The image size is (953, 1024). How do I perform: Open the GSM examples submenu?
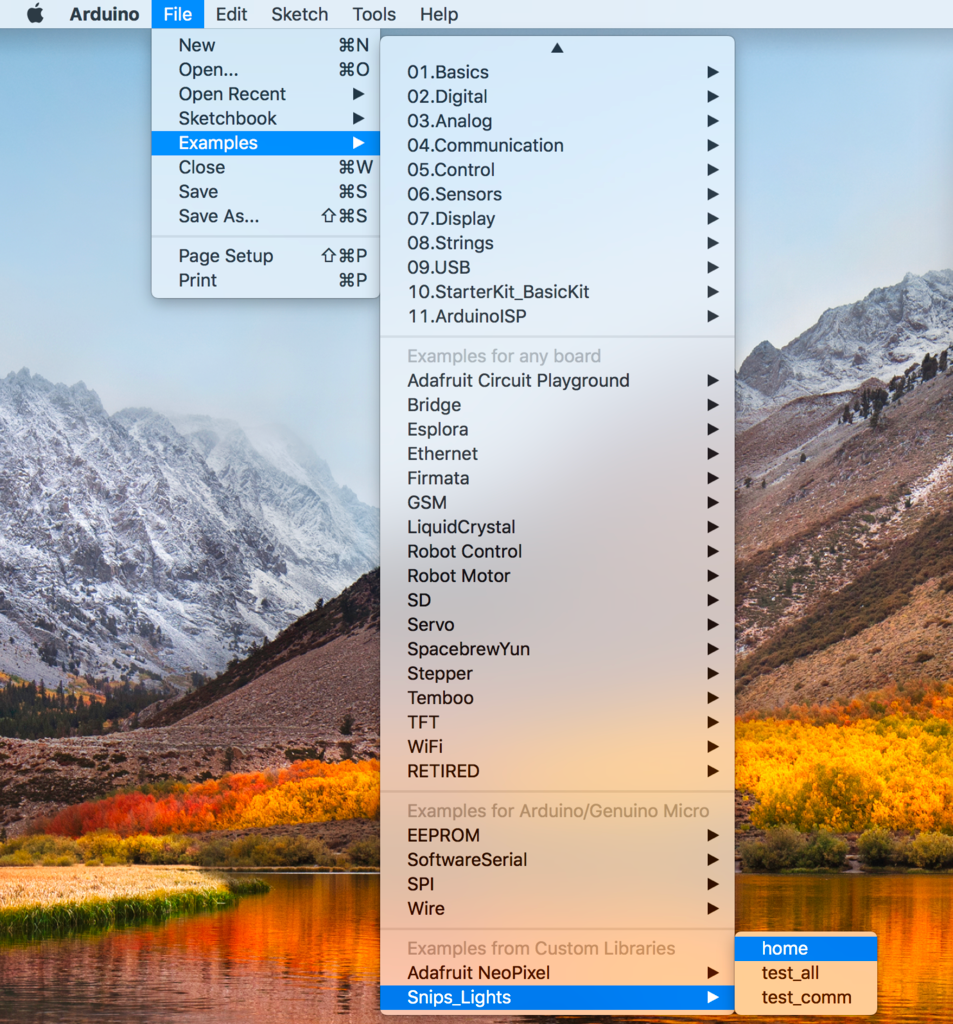[557, 502]
